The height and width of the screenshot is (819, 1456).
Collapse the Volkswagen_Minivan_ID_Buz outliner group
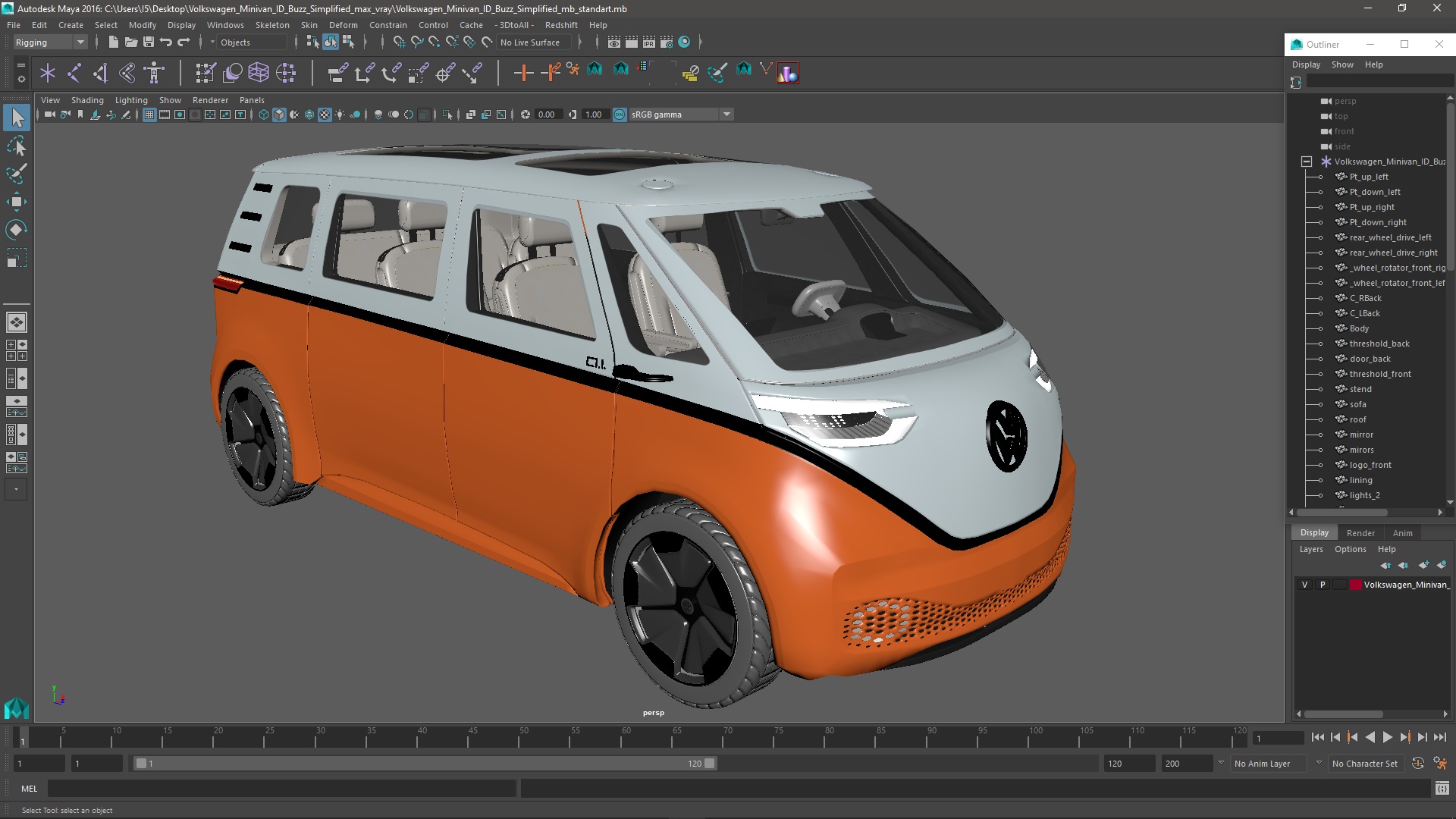coord(1306,162)
